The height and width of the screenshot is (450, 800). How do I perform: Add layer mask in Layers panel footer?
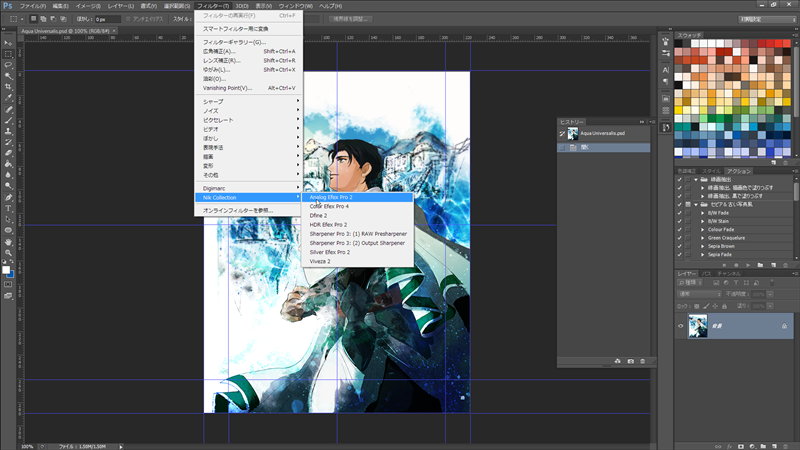pos(740,446)
